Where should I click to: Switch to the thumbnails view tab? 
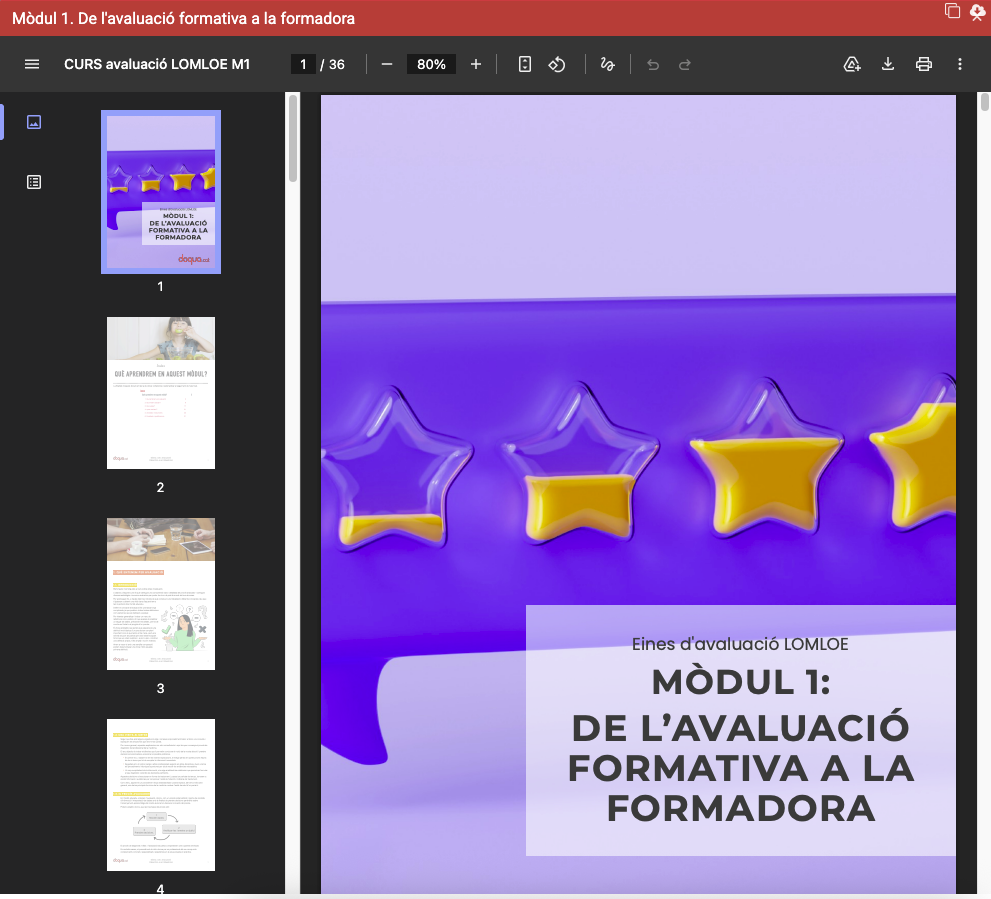[x=34, y=122]
